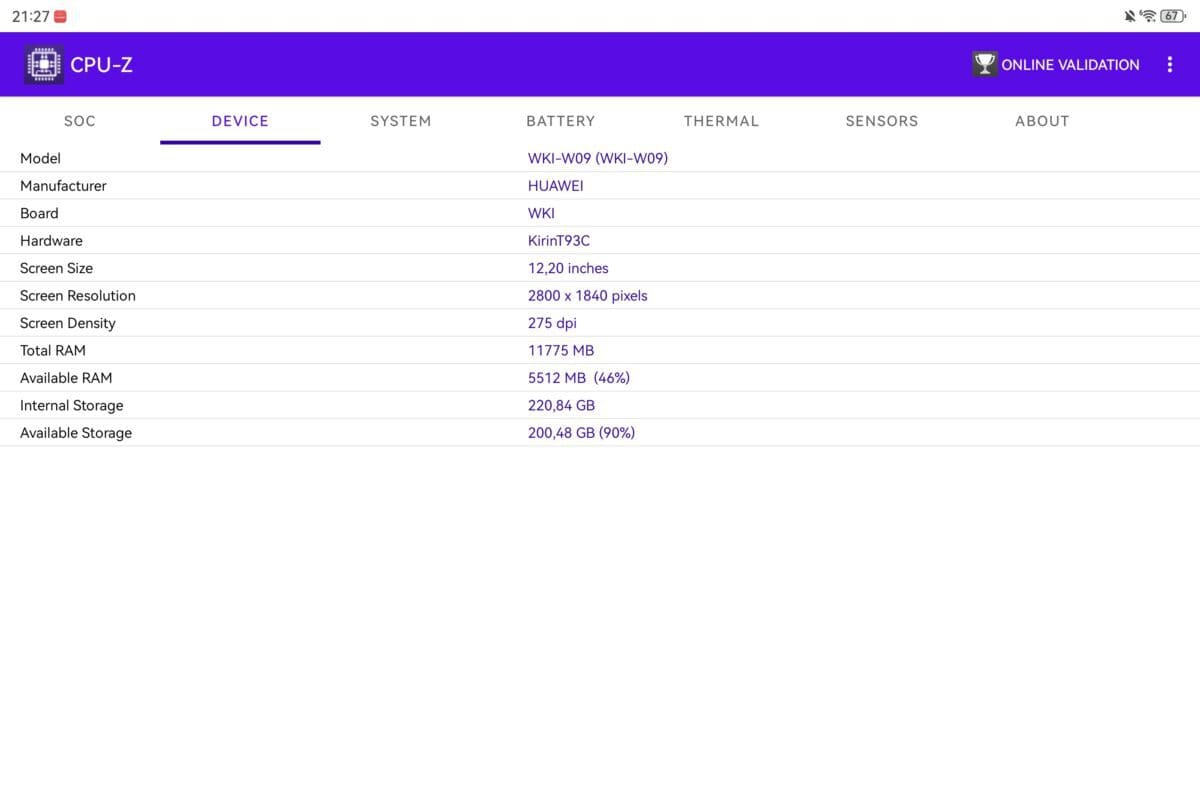Tap the muted bell status icon
1200x789 pixels.
1130,16
